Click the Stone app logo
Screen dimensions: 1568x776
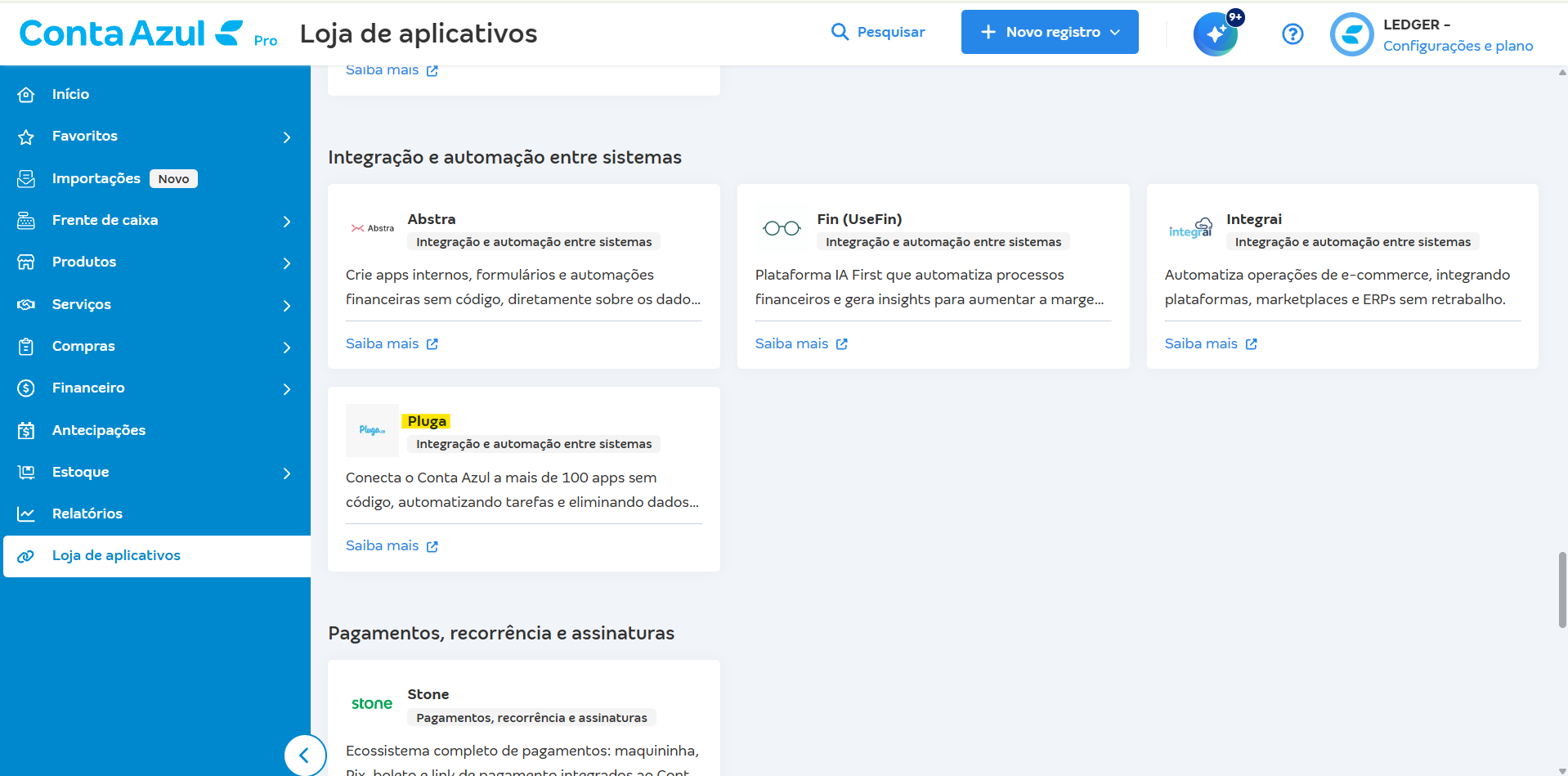tap(372, 703)
